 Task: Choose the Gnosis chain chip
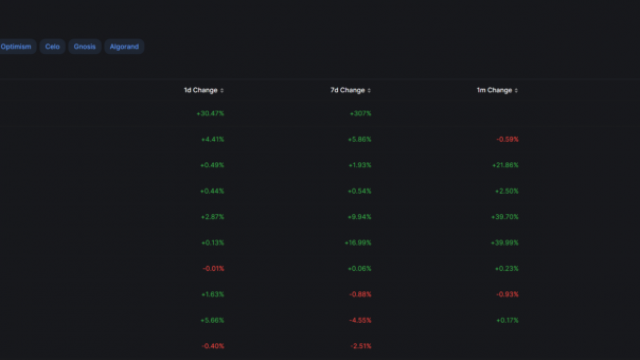84,47
